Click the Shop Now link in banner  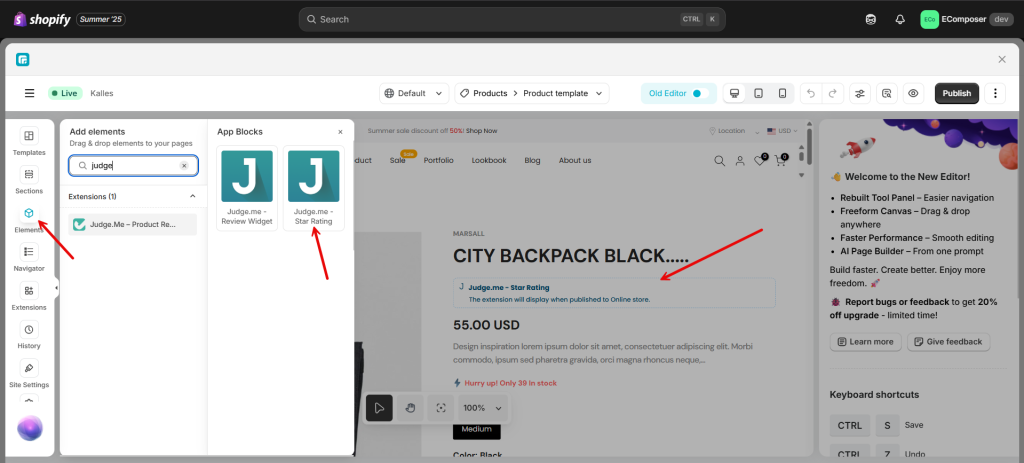pos(481,131)
